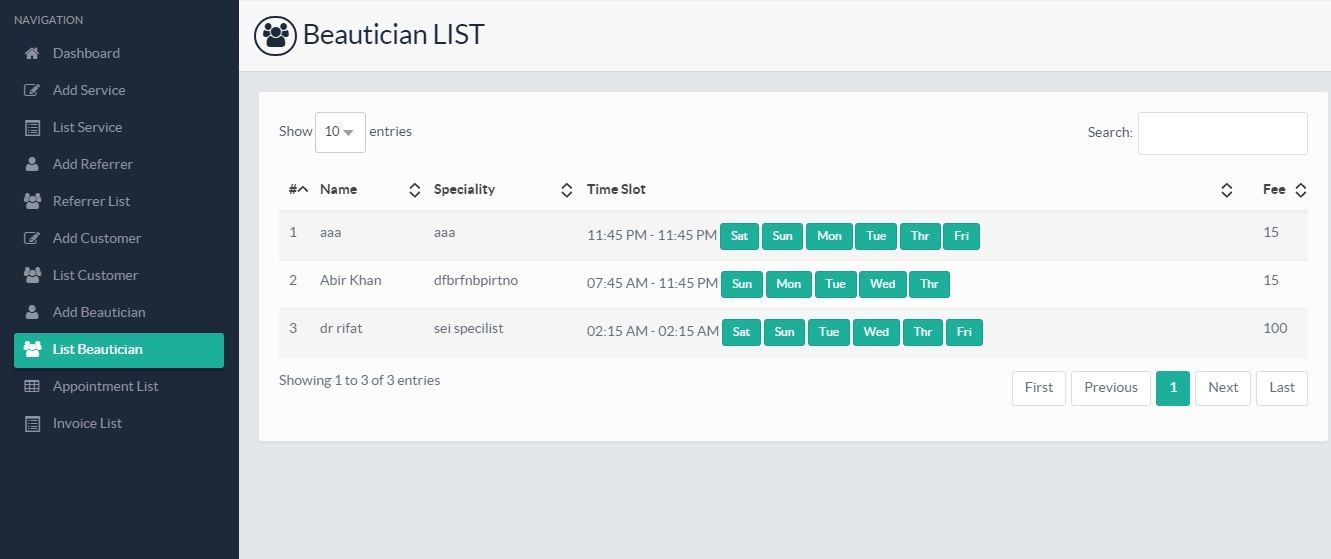Open List Service menu item

coord(87,127)
